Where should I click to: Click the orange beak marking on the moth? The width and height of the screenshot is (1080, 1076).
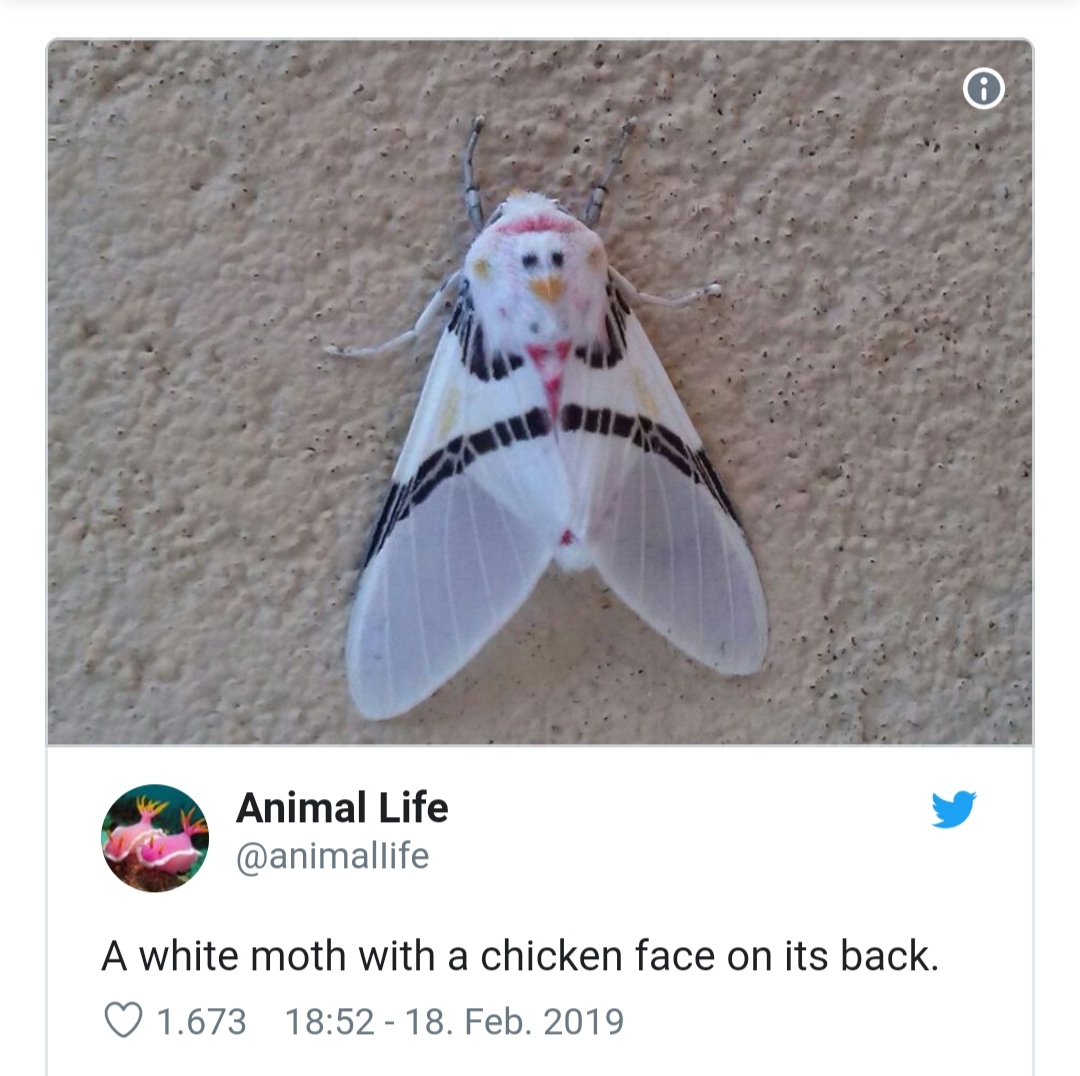pos(546,288)
